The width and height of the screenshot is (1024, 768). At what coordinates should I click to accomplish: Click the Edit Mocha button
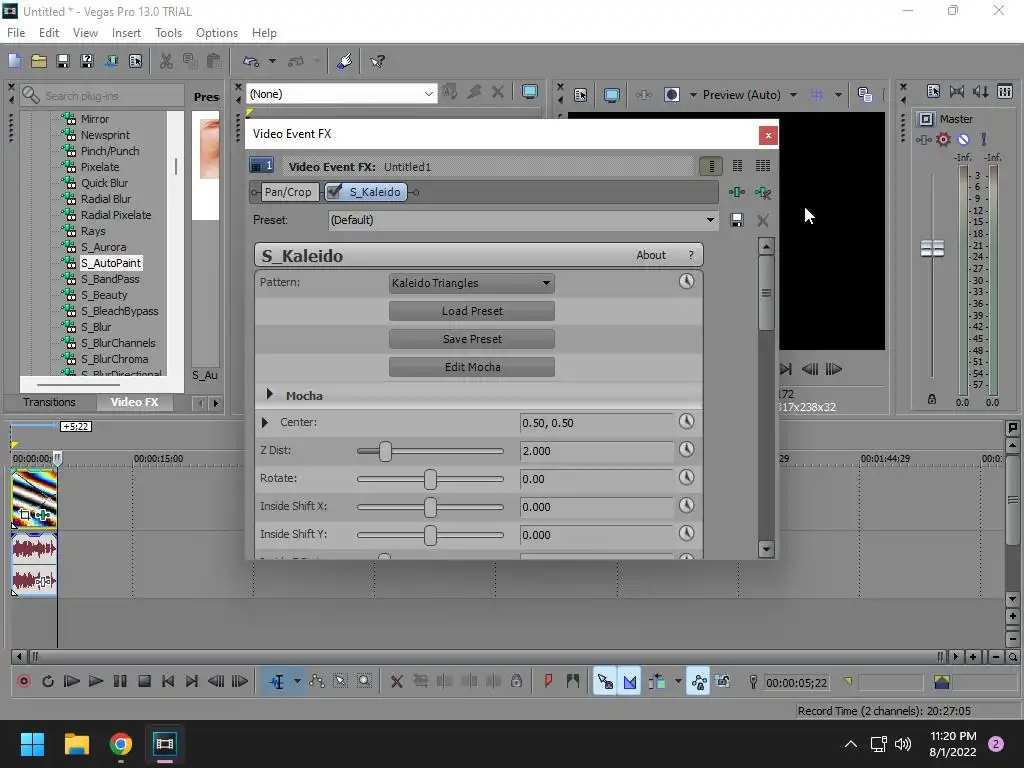coord(472,367)
